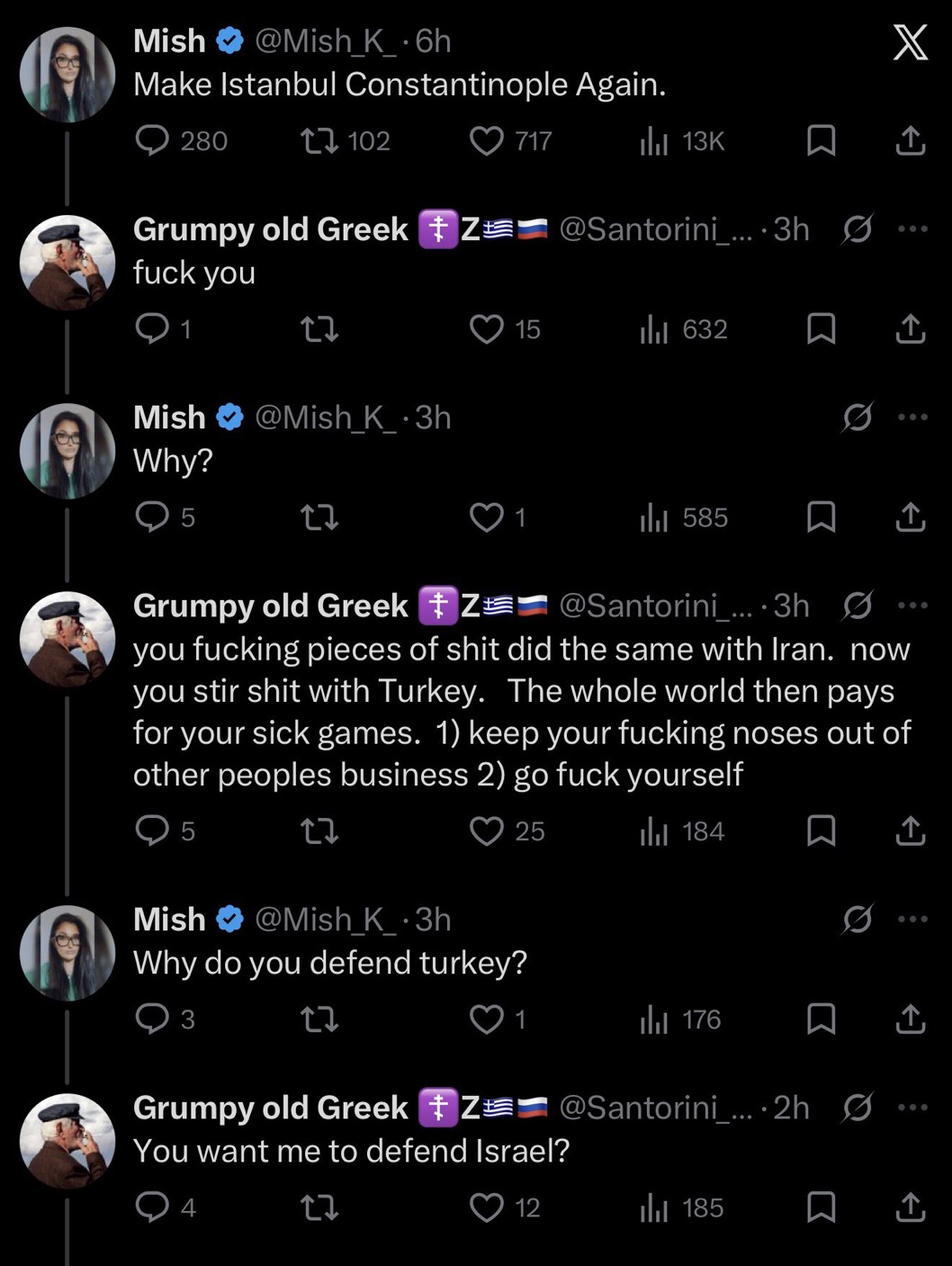The image size is (952, 1266).
Task: Reply to 'Make Istanbul Constantinople Again' post
Action: [x=152, y=140]
